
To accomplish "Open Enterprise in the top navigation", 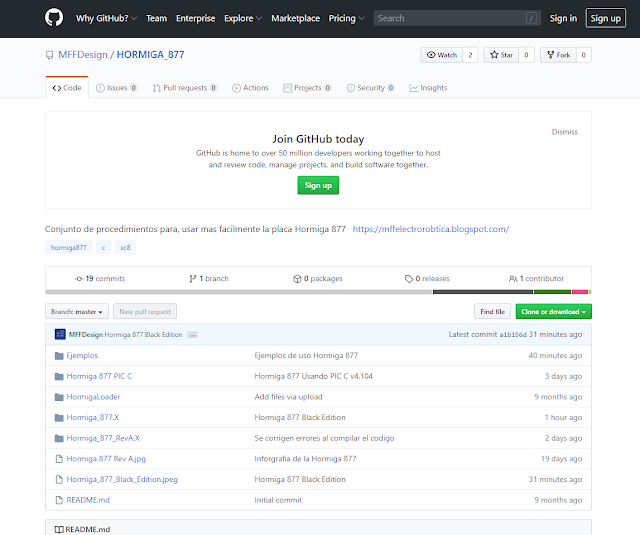I will click(196, 18).
